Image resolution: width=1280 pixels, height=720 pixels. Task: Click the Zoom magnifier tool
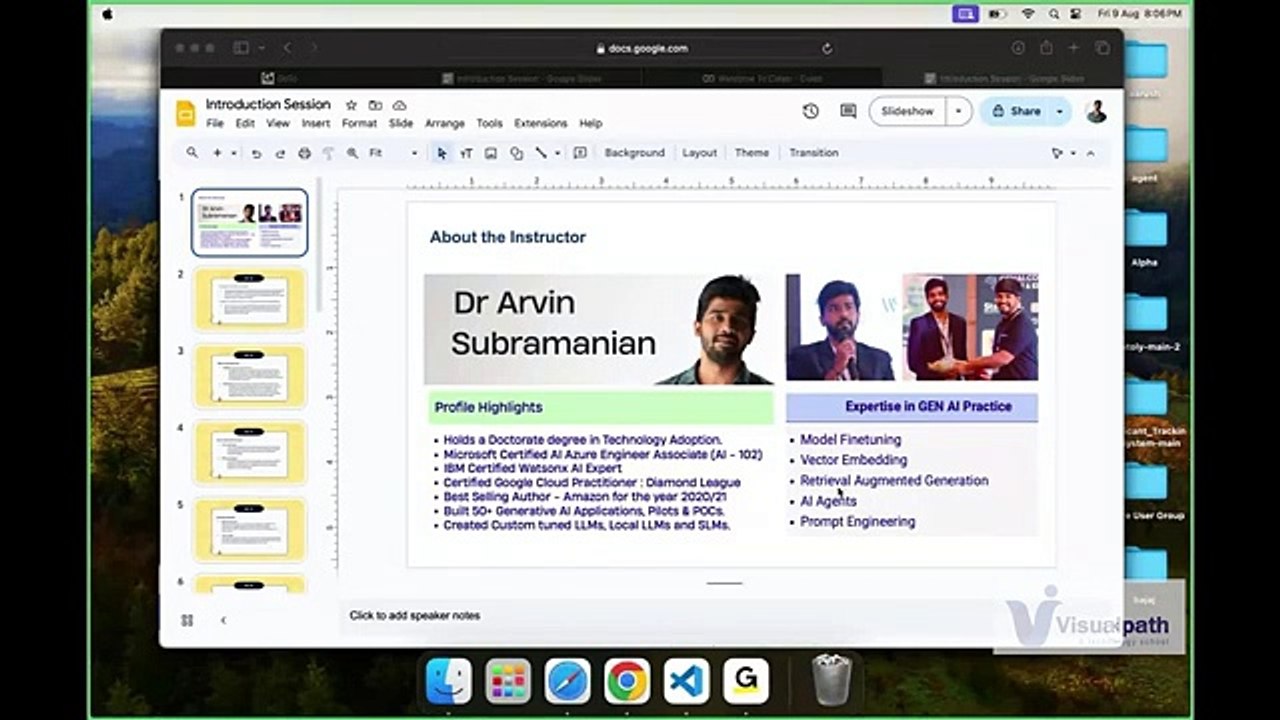352,153
